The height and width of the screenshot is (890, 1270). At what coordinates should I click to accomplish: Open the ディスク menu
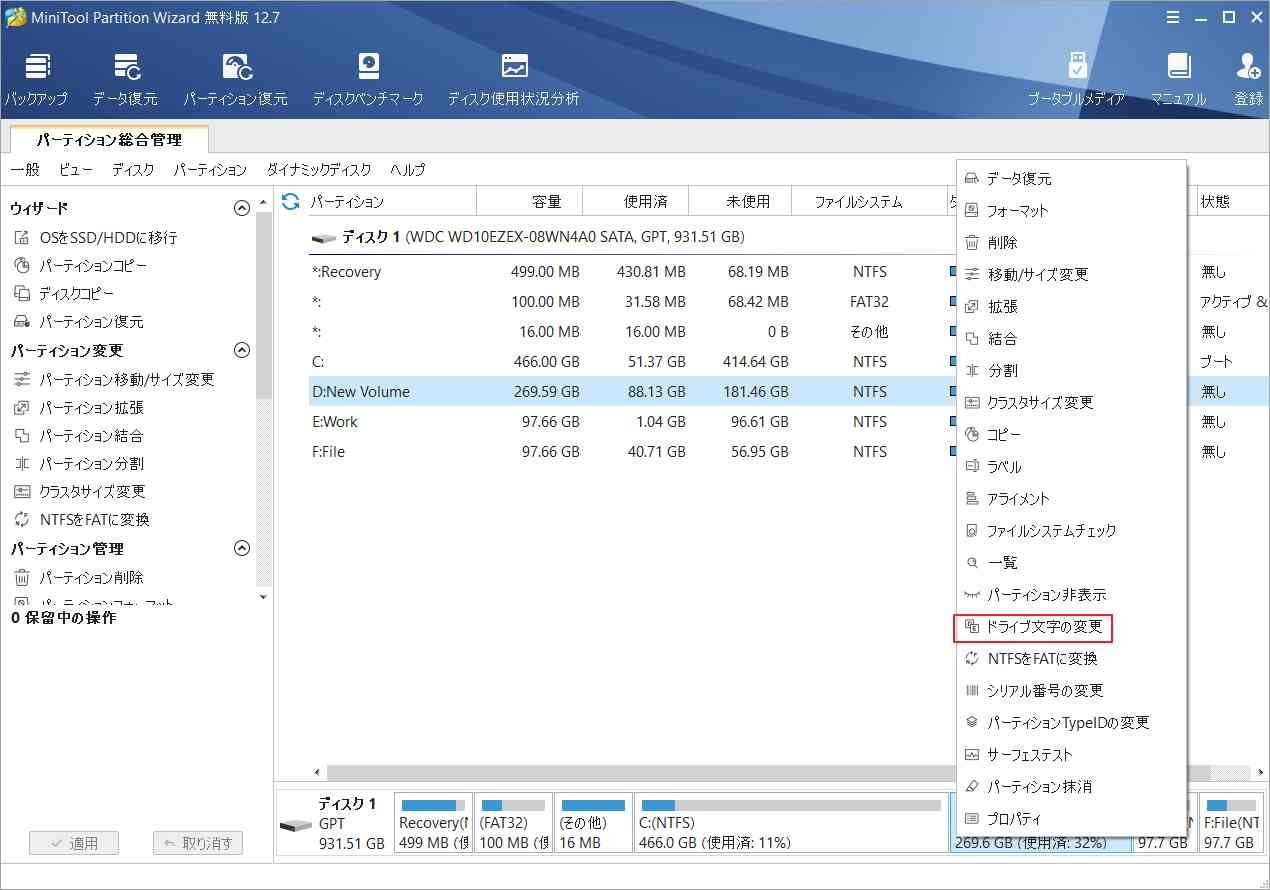click(133, 170)
